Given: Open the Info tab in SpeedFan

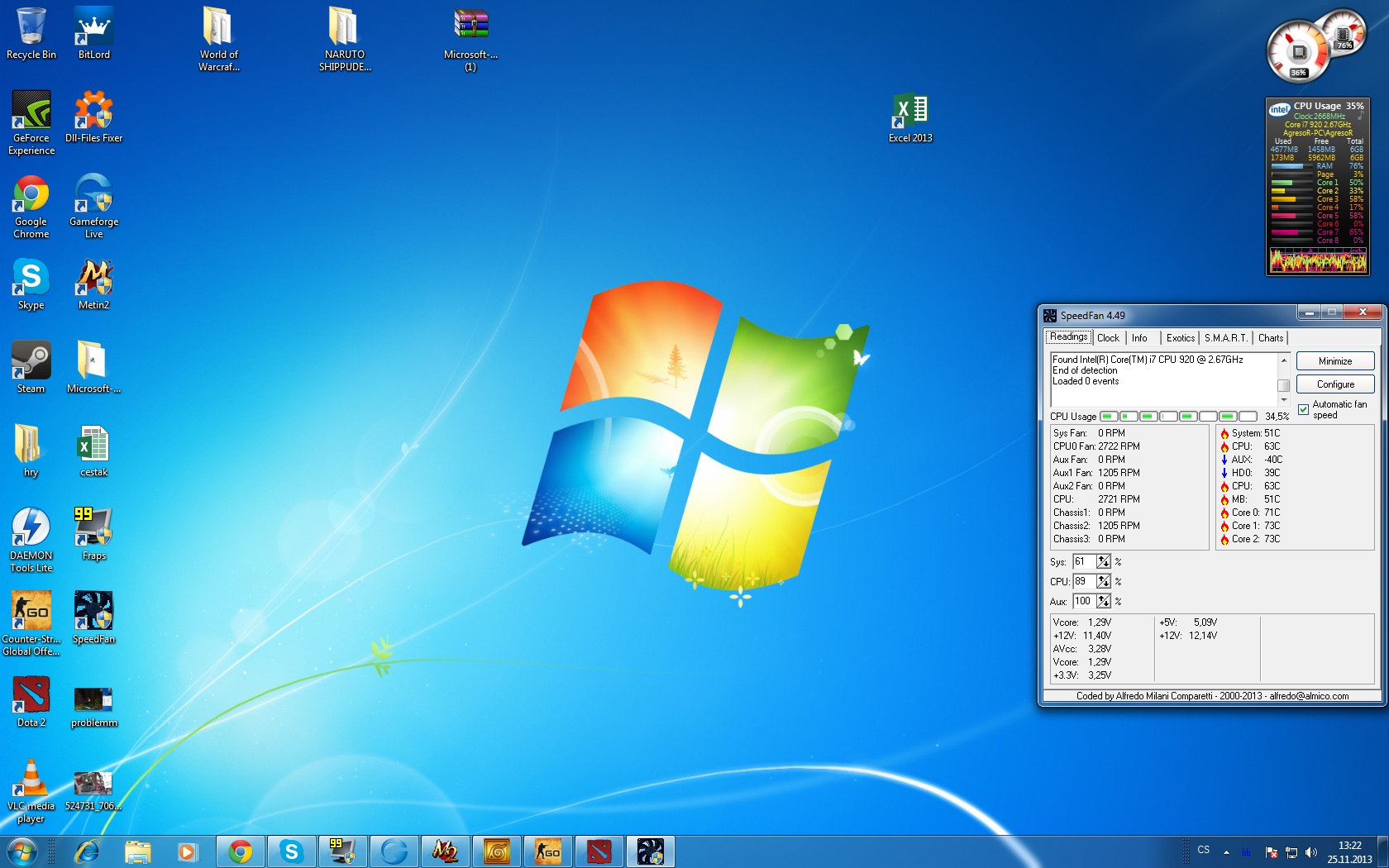Looking at the screenshot, I should tap(1140, 338).
